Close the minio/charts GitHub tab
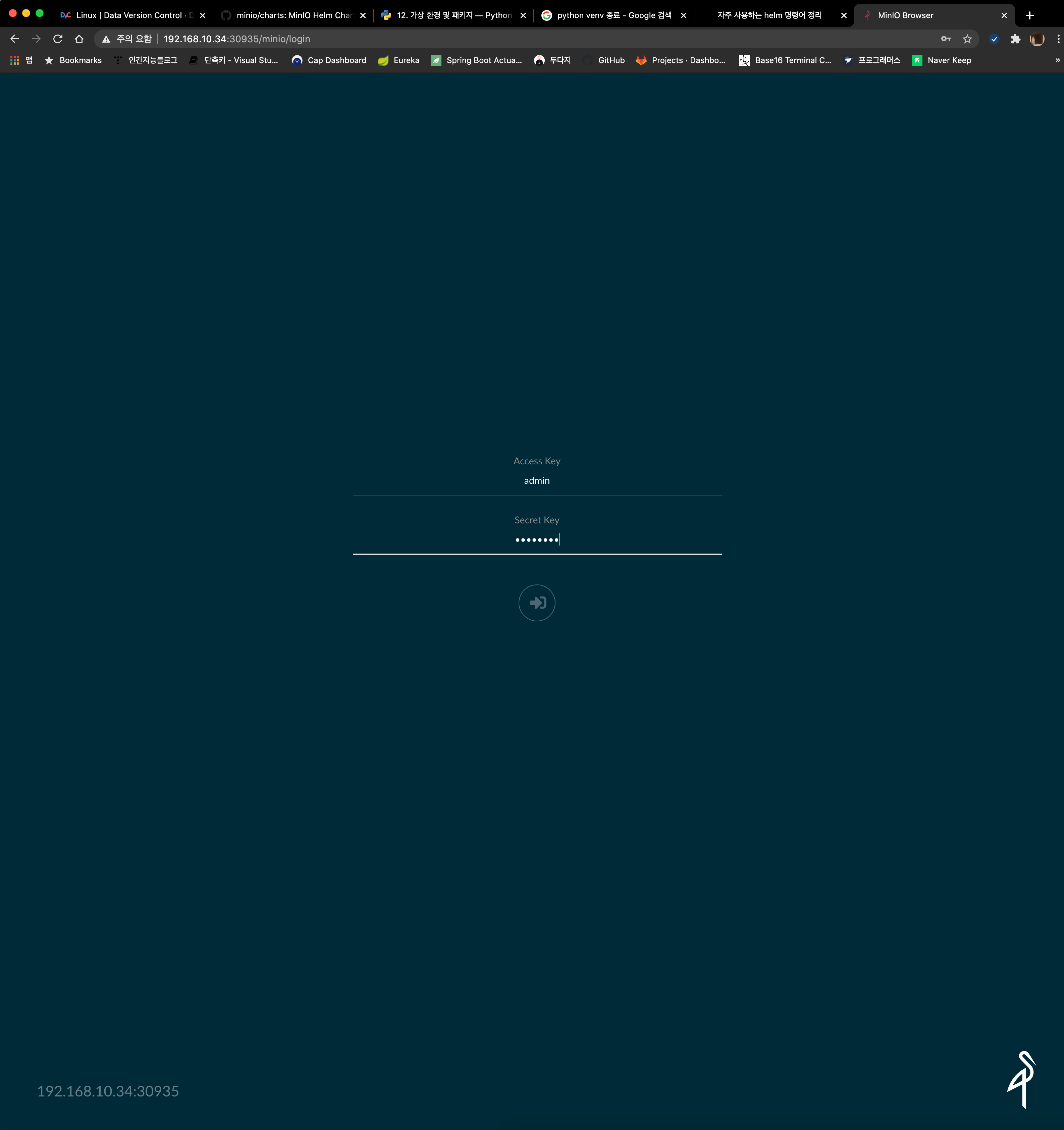Image resolution: width=1064 pixels, height=1130 pixels. coord(363,15)
